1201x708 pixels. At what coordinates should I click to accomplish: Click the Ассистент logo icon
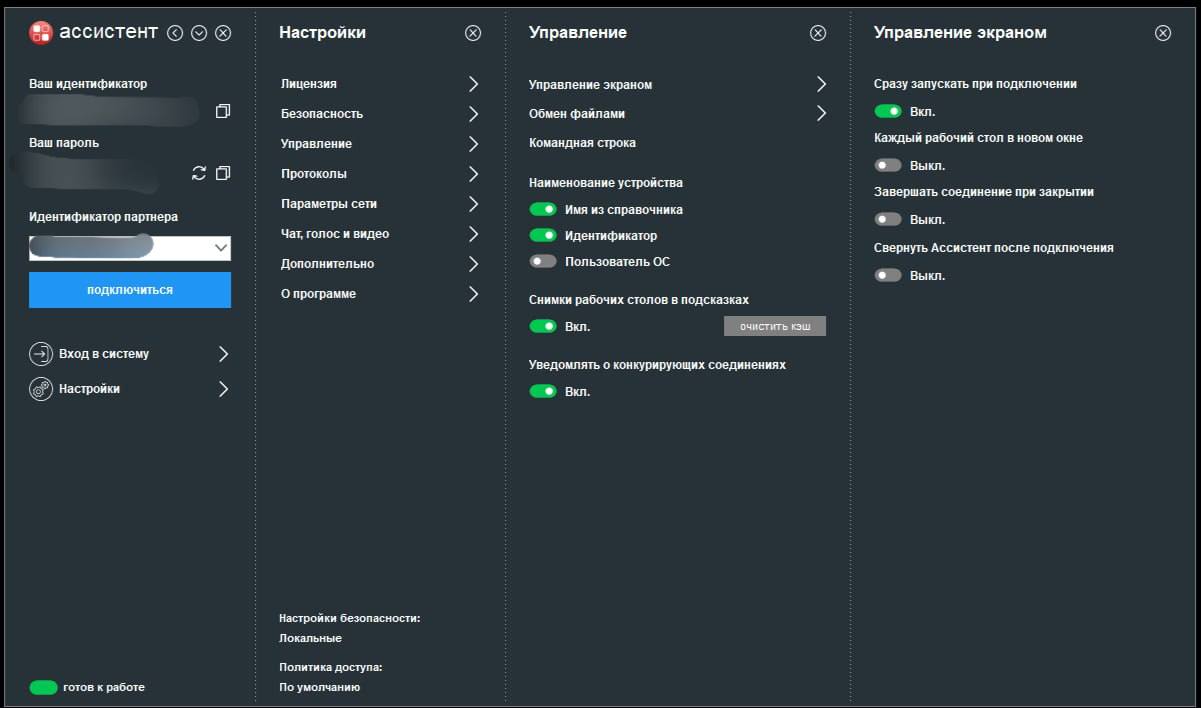click(41, 33)
